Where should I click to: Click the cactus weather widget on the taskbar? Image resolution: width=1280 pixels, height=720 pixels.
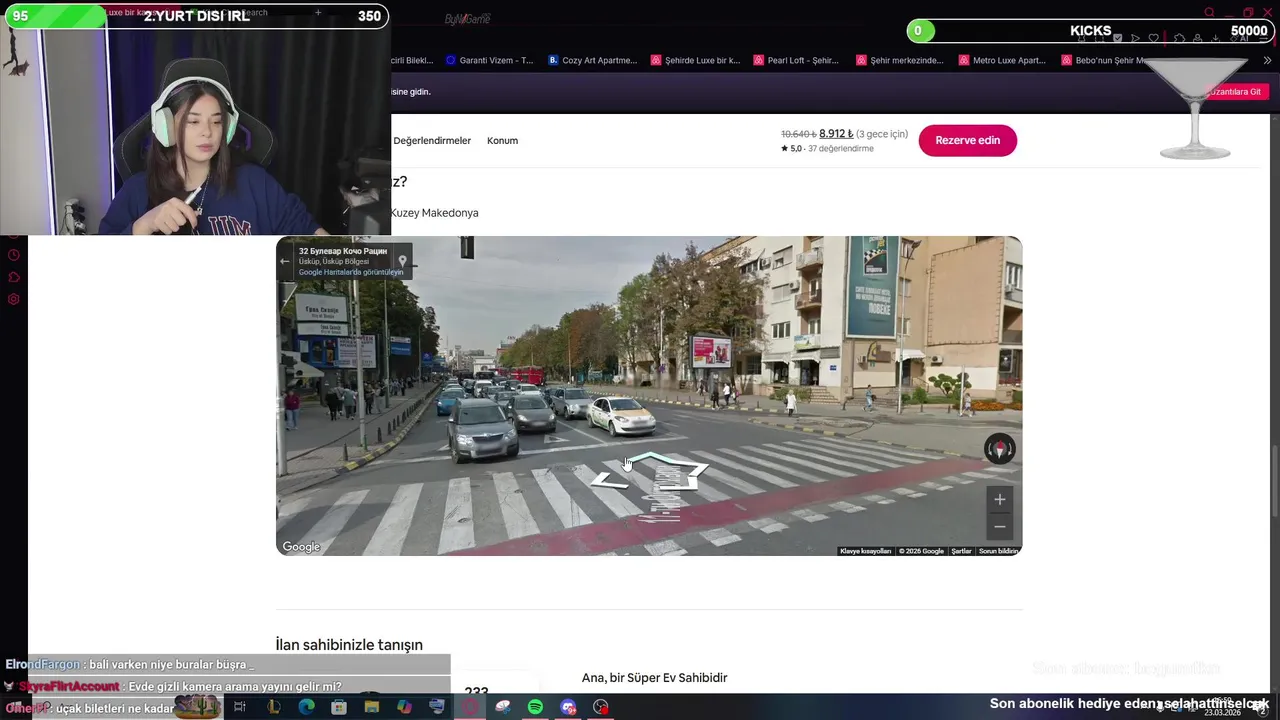tap(198, 707)
